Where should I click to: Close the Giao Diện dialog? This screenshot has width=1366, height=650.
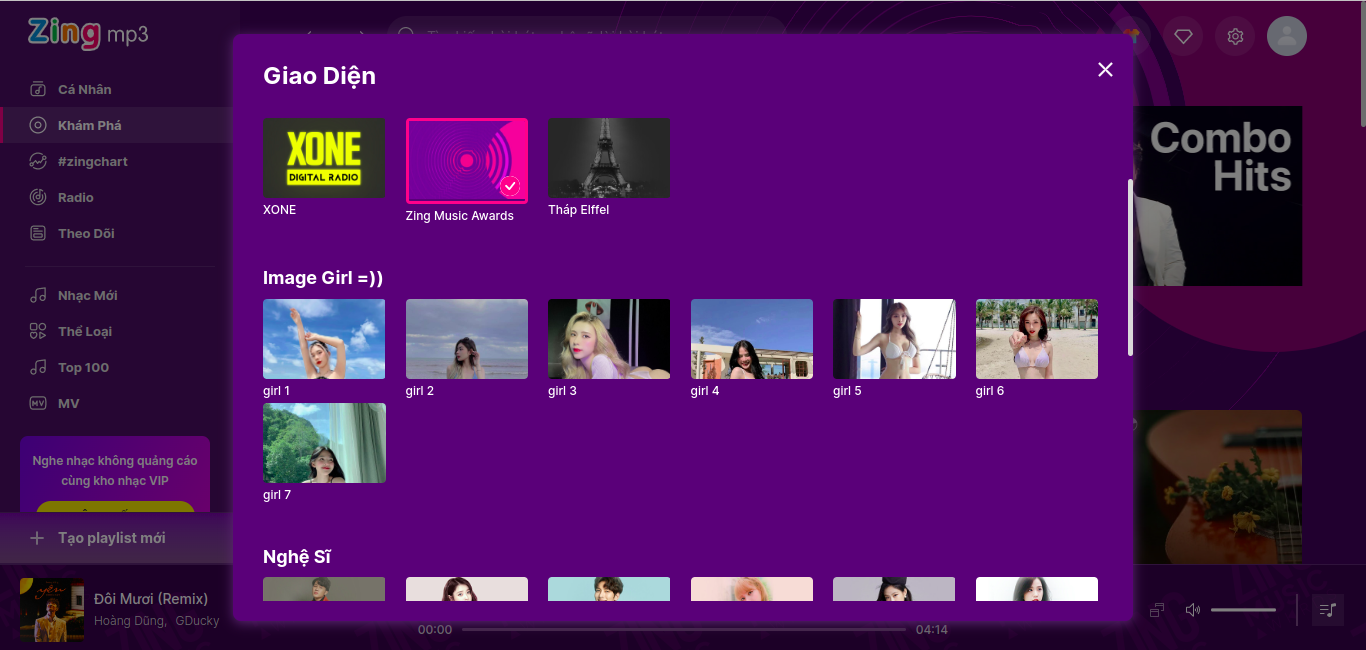1105,69
